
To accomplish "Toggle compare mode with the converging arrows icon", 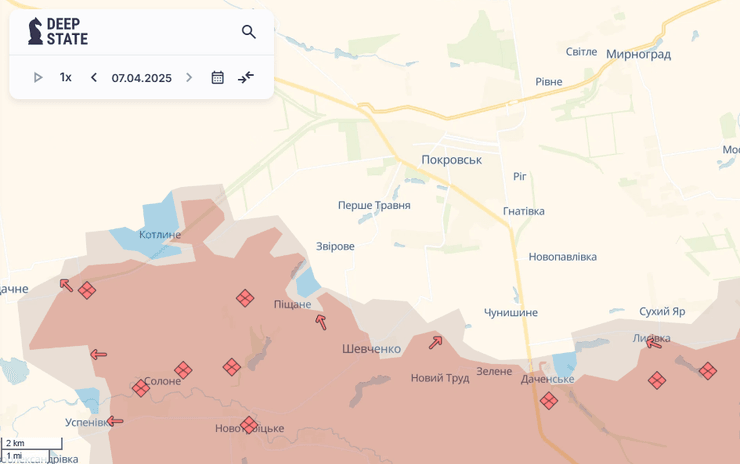I will (246, 77).
